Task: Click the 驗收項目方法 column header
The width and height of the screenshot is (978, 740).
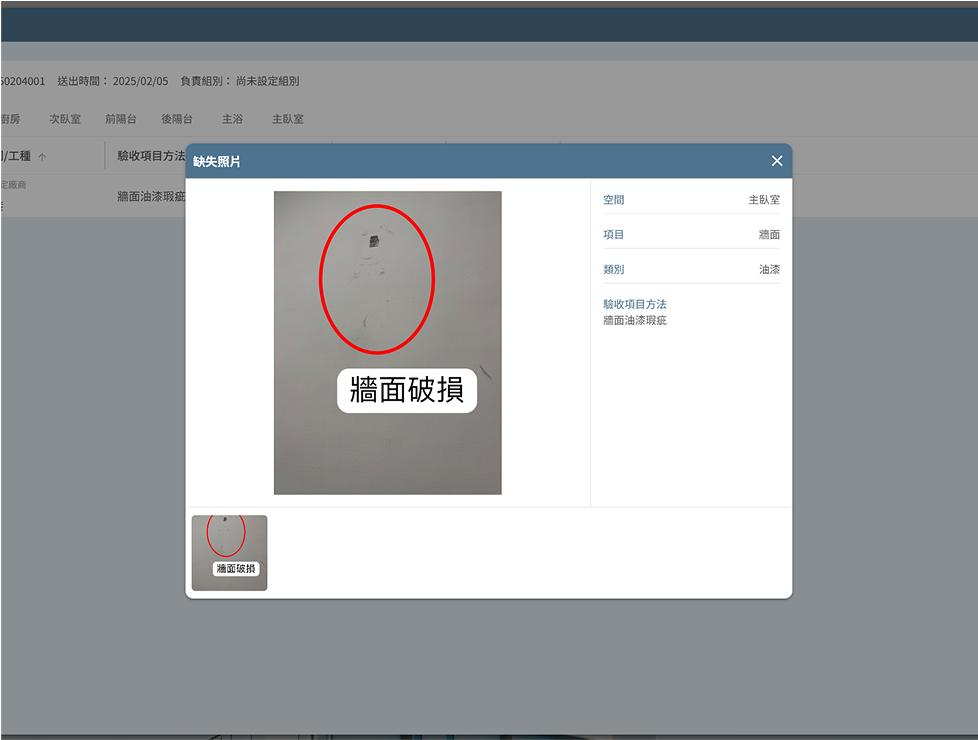Action: (x=151, y=156)
